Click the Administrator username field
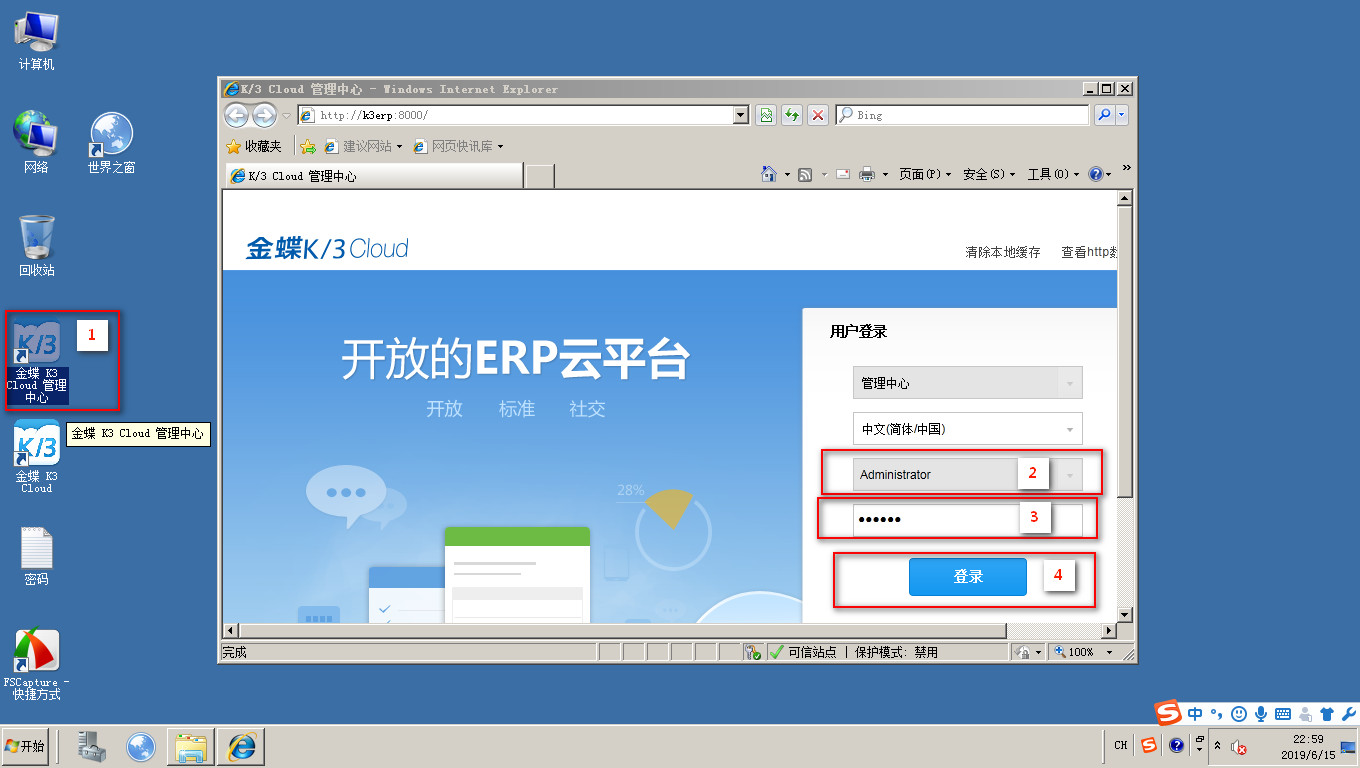Image resolution: width=1360 pixels, height=768 pixels. (x=967, y=475)
